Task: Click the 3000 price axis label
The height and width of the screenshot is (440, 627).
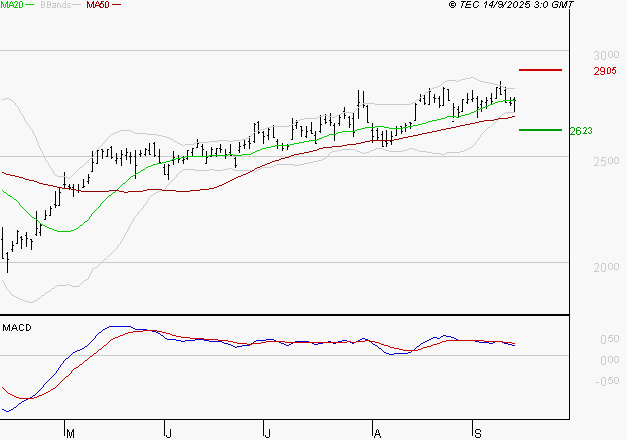Action: coord(606,54)
